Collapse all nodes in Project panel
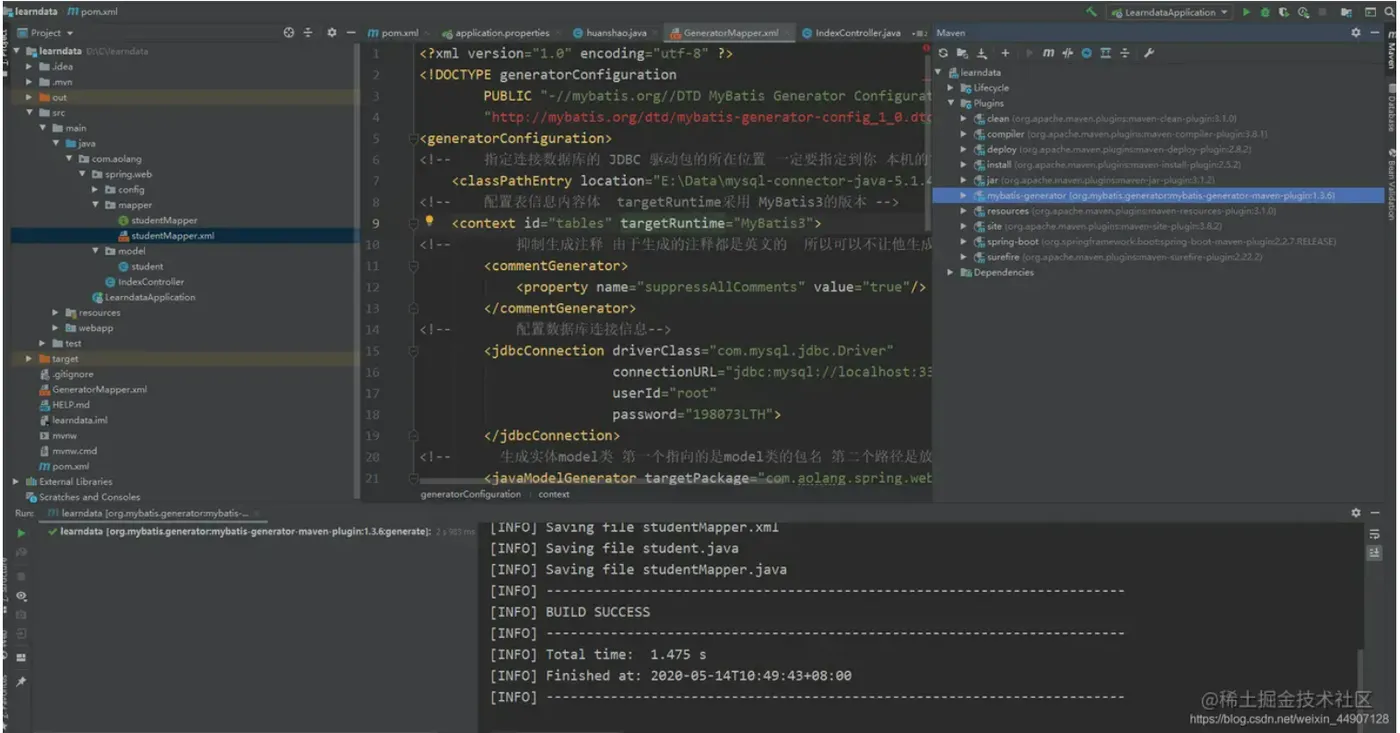 pos(307,33)
